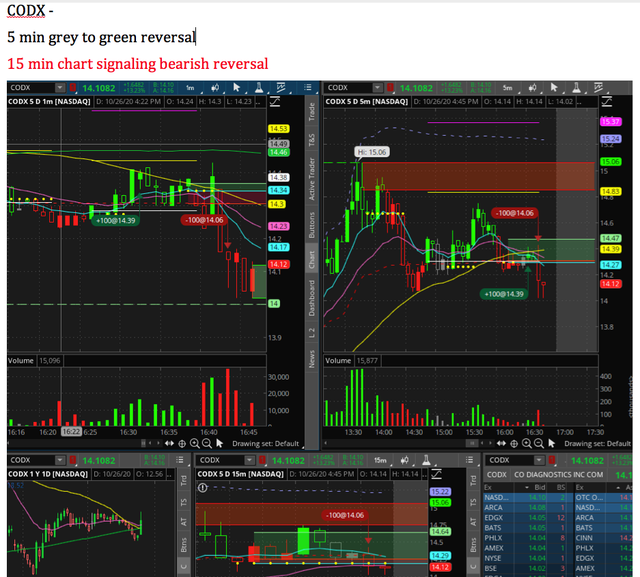The width and height of the screenshot is (640, 577).
Task: Open chart style icon on 15m chart
Action: (404, 460)
